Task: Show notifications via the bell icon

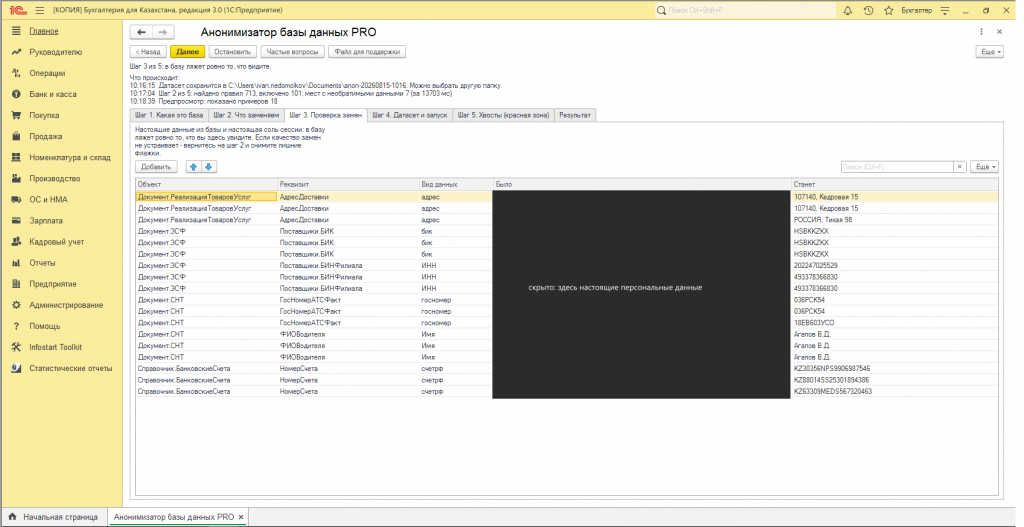Action: pos(848,10)
